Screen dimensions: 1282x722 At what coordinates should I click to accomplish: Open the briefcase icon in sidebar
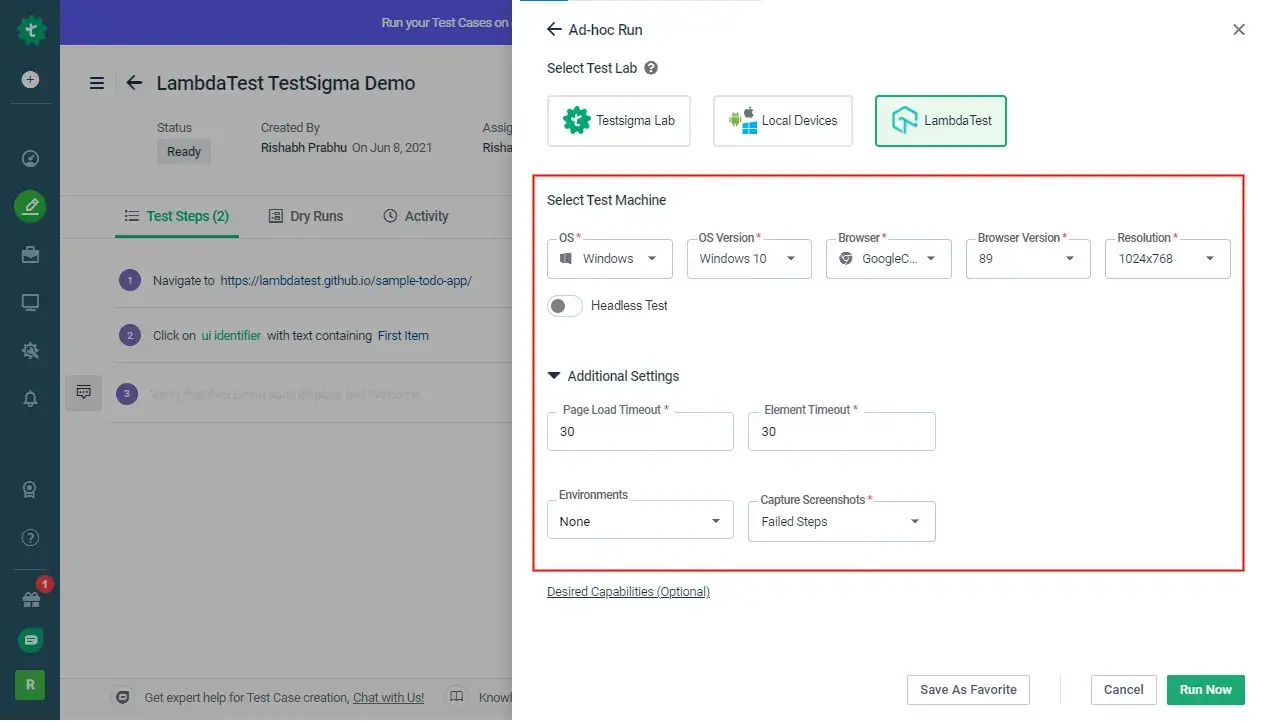[x=30, y=255]
